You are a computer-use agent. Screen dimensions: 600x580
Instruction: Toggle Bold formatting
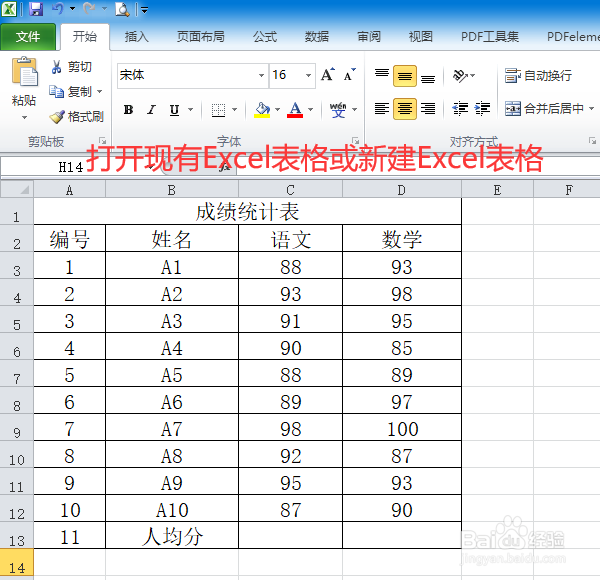tap(129, 110)
